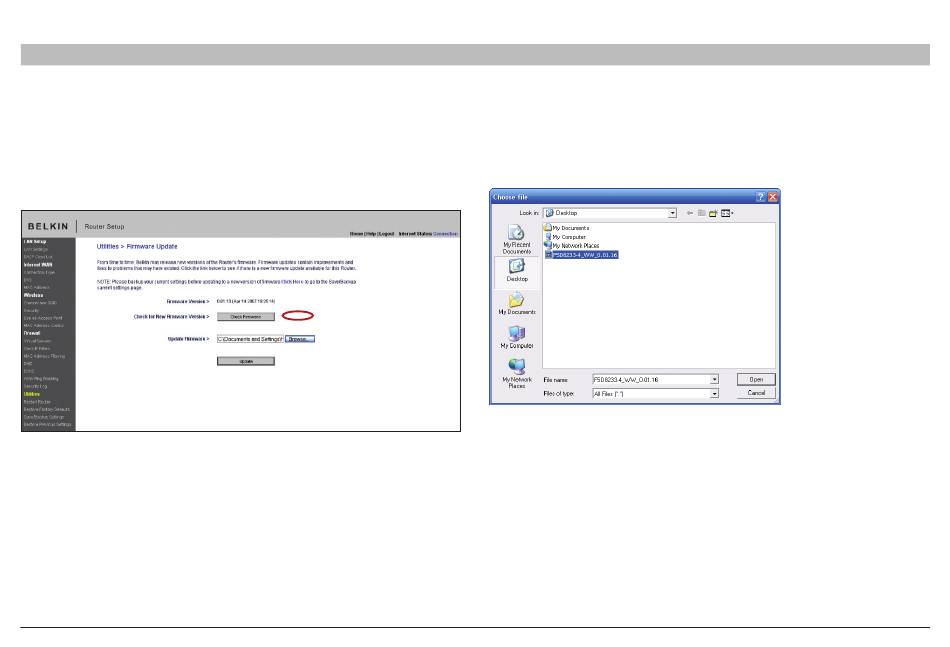Select the Desktop shortcut in places bar

pos(516,272)
